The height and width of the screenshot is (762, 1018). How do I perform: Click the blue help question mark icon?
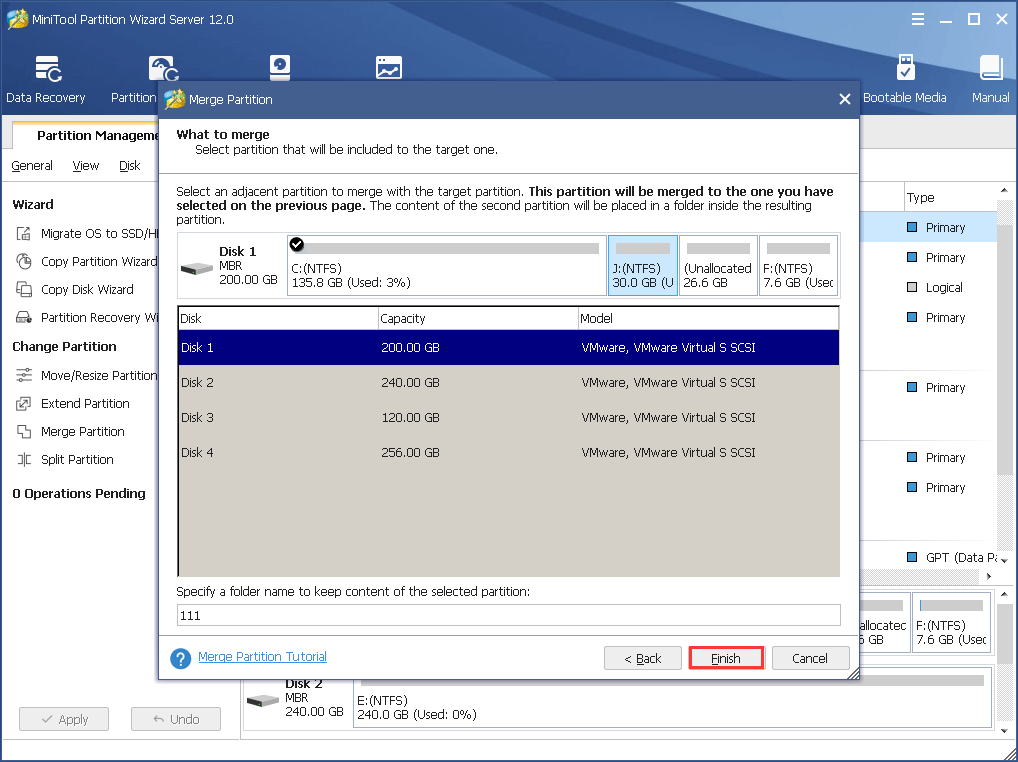tap(180, 658)
